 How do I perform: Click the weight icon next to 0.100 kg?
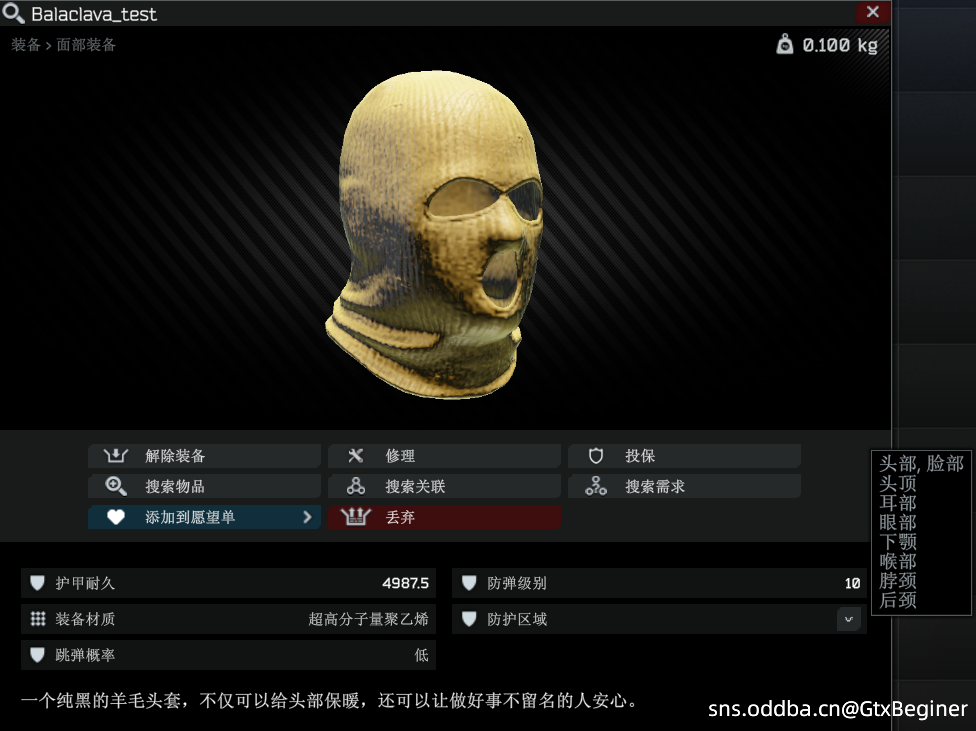[x=785, y=45]
